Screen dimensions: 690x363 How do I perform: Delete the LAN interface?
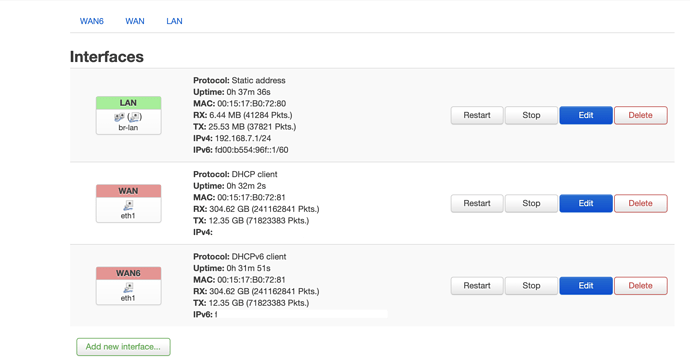pyautogui.click(x=640, y=115)
